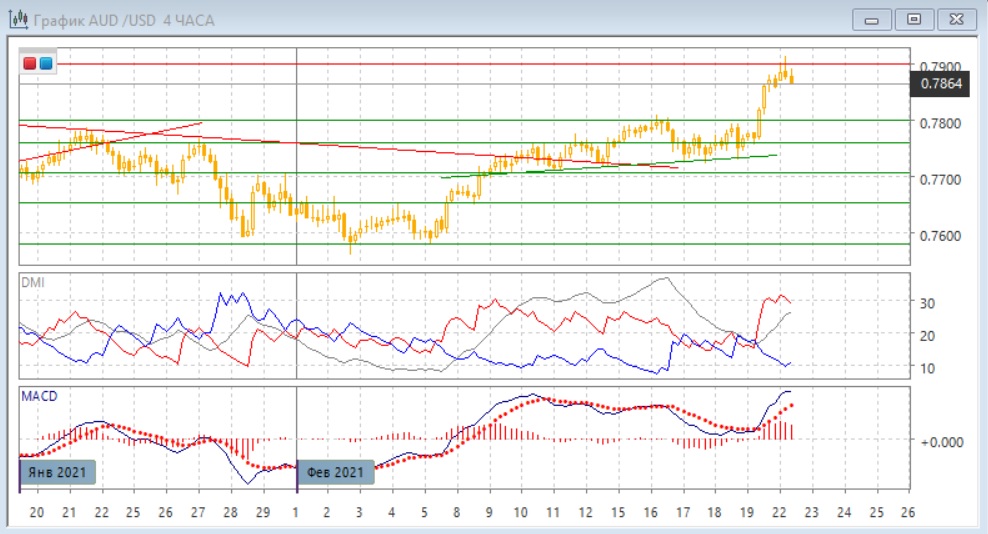The image size is (988, 534).
Task: Click date 22 at right of time axis
Action: (779, 511)
